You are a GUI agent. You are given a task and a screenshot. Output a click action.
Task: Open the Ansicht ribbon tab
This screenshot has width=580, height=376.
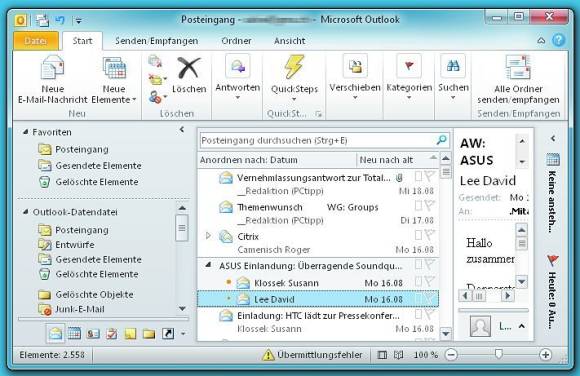(x=290, y=41)
